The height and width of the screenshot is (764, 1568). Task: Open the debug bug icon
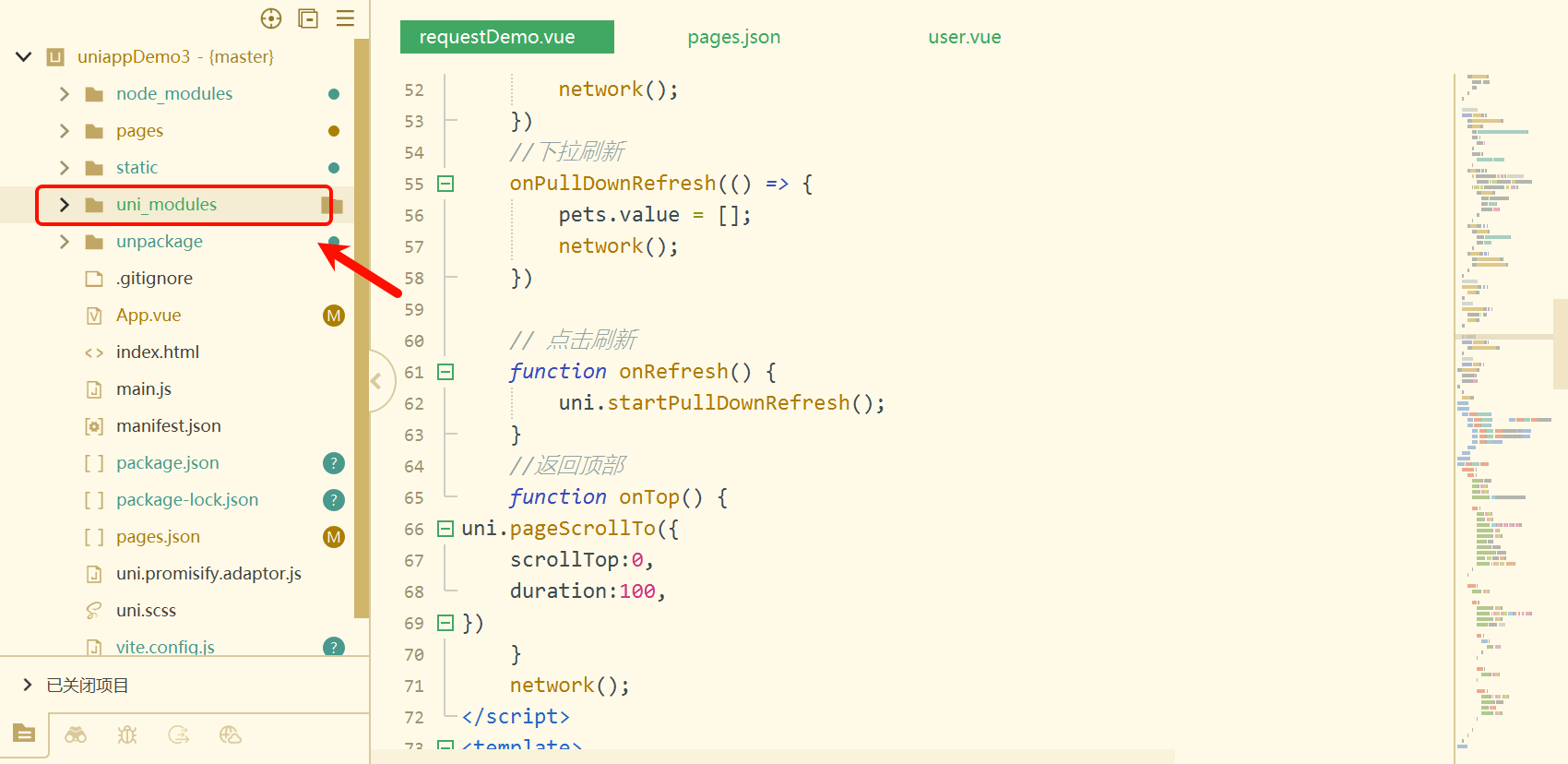127,734
